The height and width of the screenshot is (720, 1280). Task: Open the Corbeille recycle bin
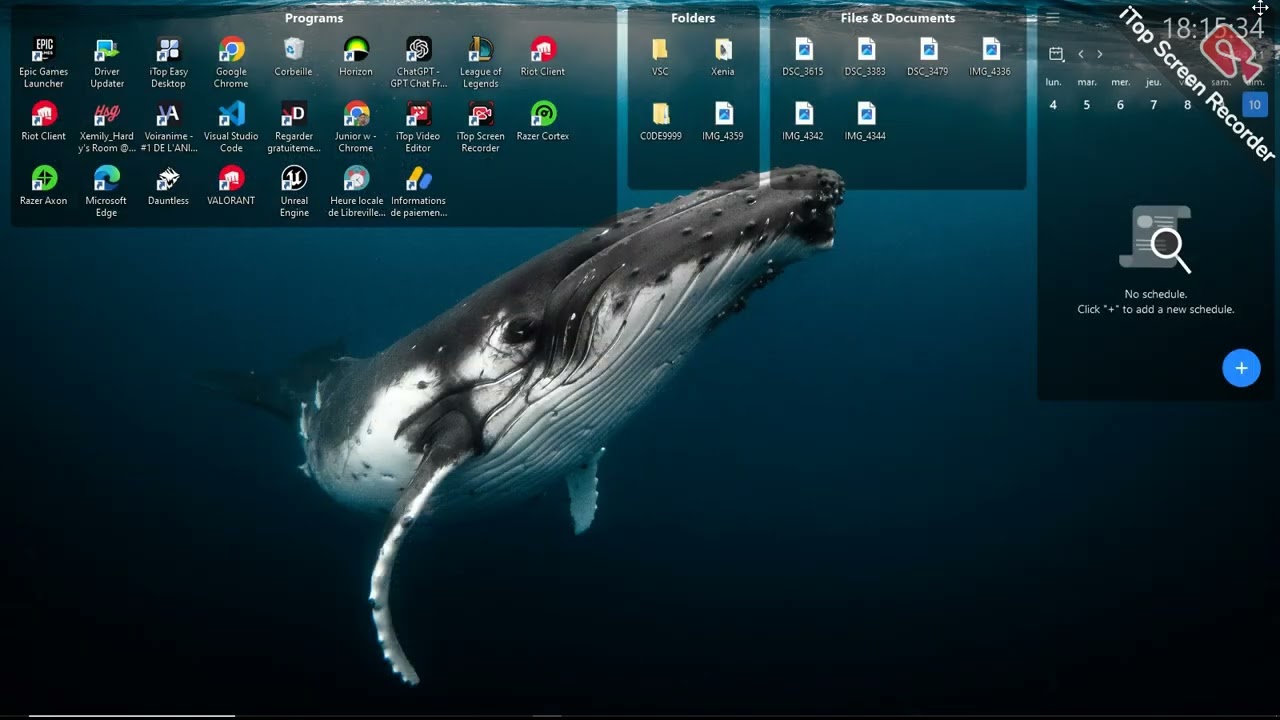tap(293, 57)
